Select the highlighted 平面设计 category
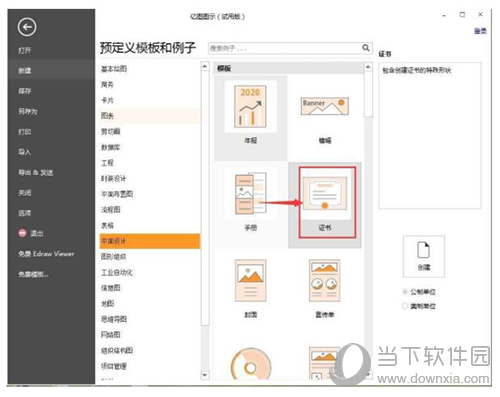This screenshot has width=500, height=397. (x=150, y=241)
